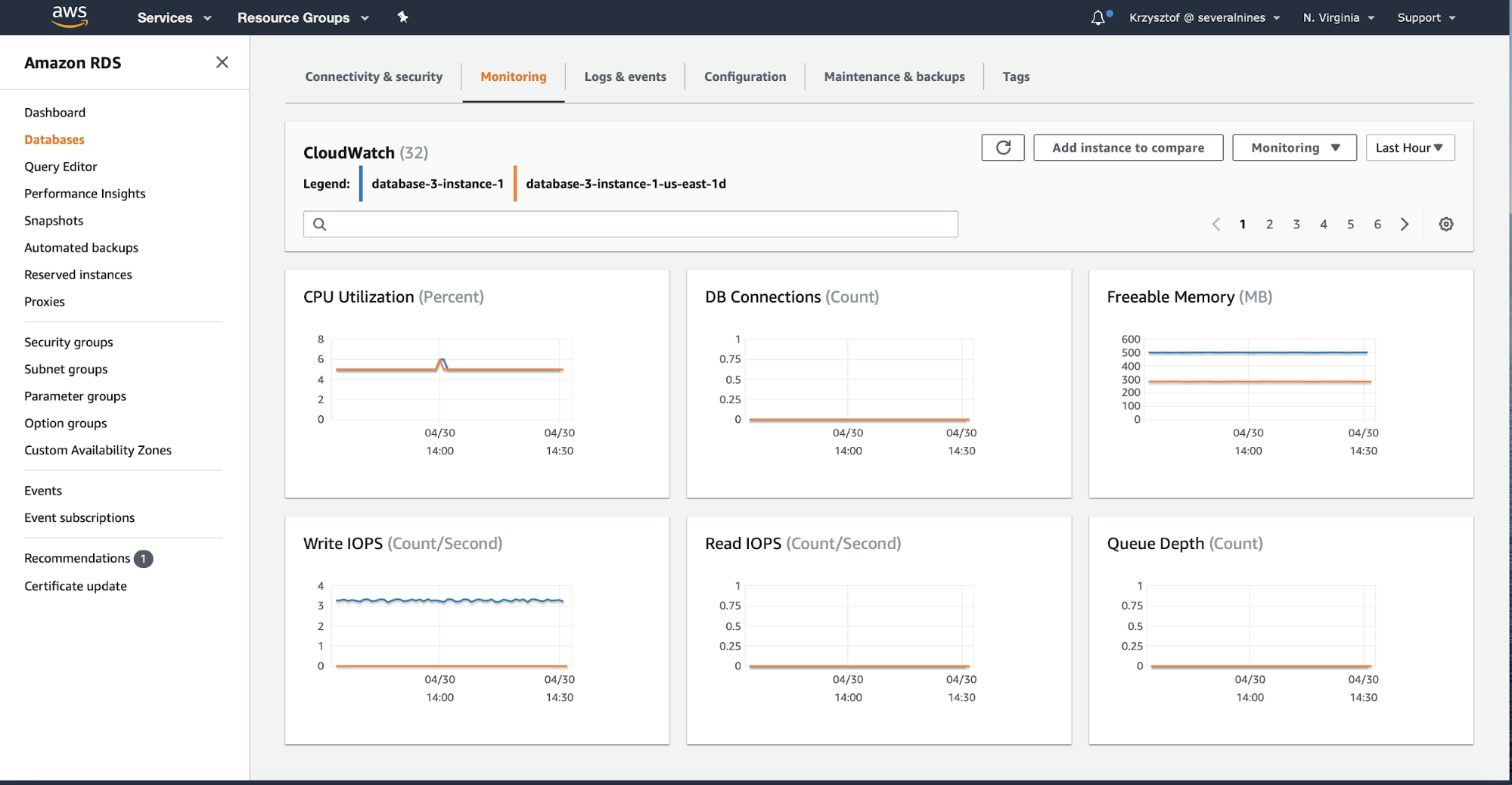
Task: Click orange us-east-1d legend swatch
Action: click(515, 184)
